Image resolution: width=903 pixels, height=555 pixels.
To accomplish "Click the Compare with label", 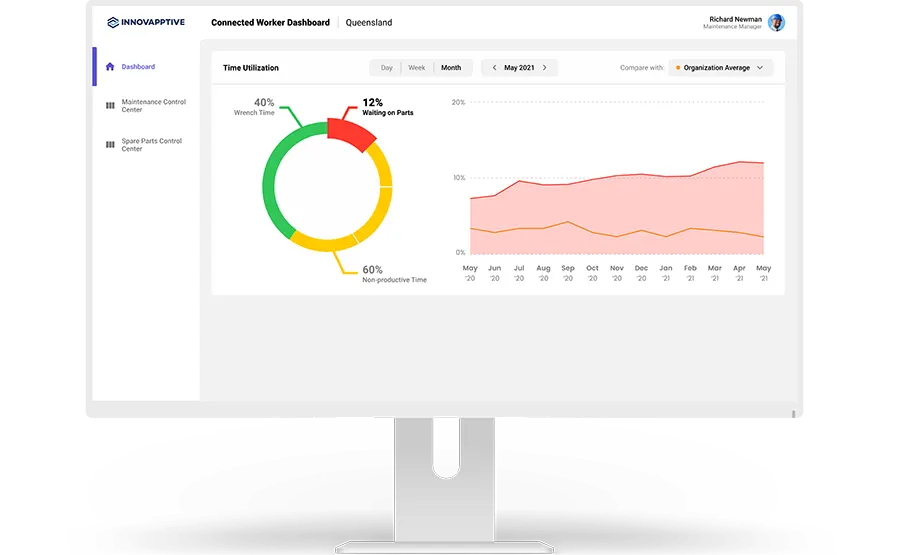I will [x=642, y=68].
